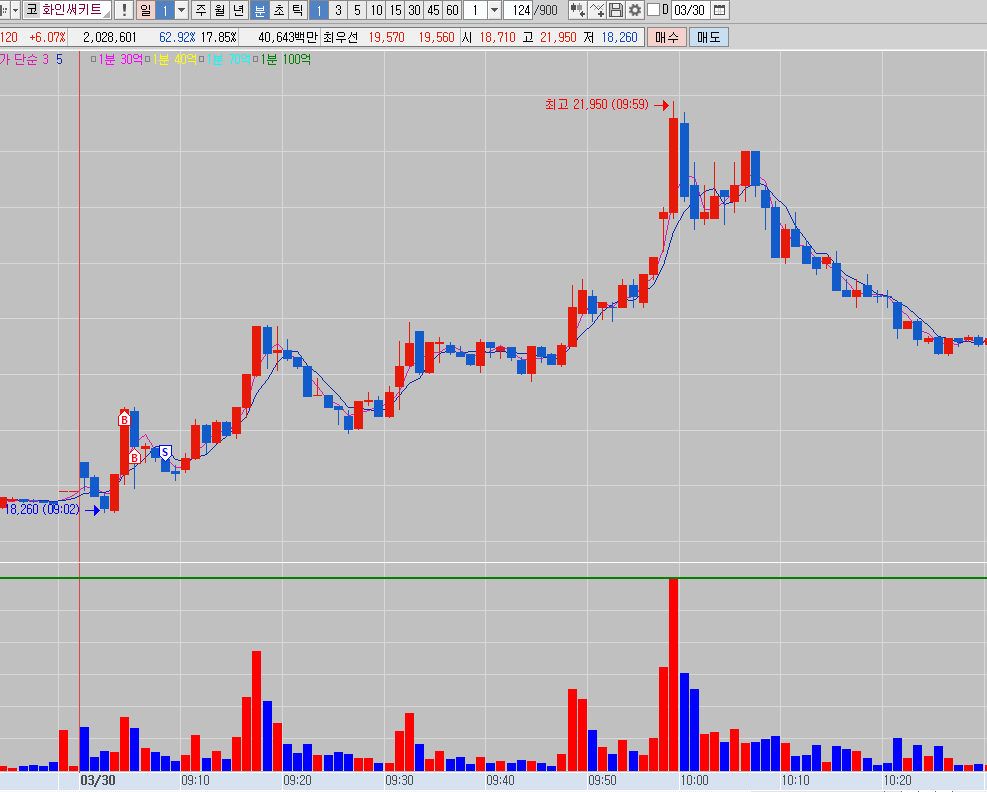Screen dimensions: 987x792
Task: Click the add indicator line icon
Action: click(597, 10)
